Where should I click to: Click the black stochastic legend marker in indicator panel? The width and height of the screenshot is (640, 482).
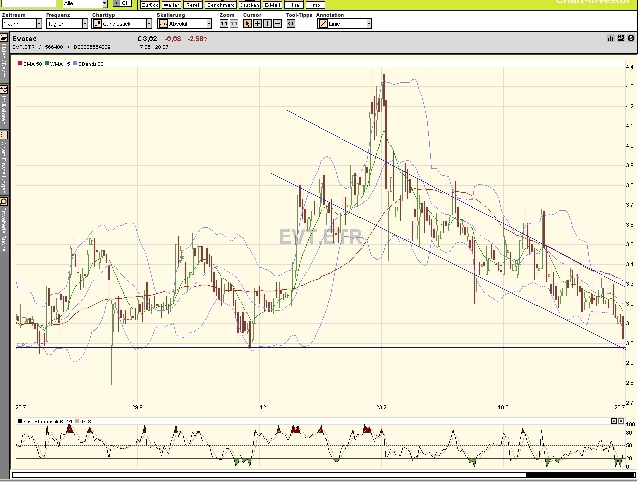point(20,421)
